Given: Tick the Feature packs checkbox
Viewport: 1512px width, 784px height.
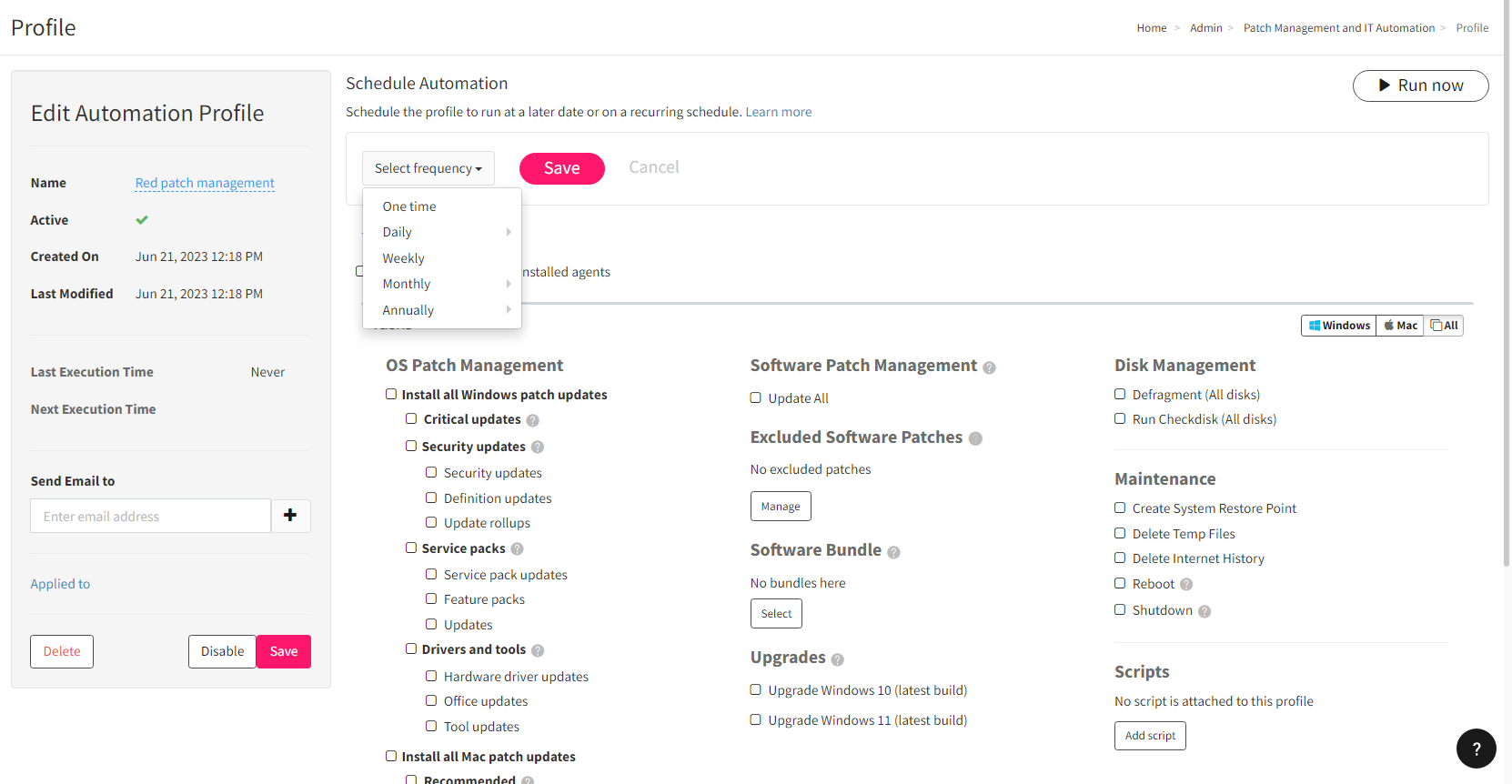Looking at the screenshot, I should (x=431, y=598).
